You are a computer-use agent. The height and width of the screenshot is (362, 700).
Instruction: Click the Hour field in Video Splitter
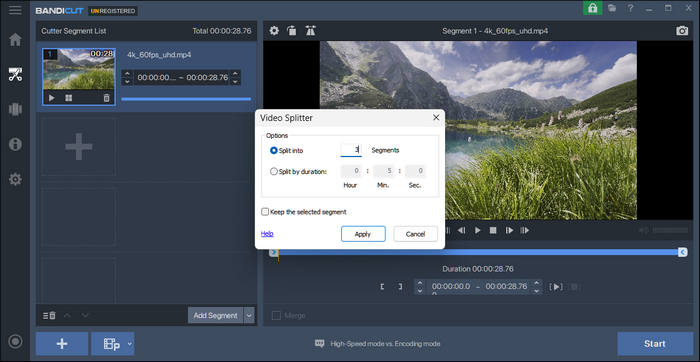(x=351, y=171)
